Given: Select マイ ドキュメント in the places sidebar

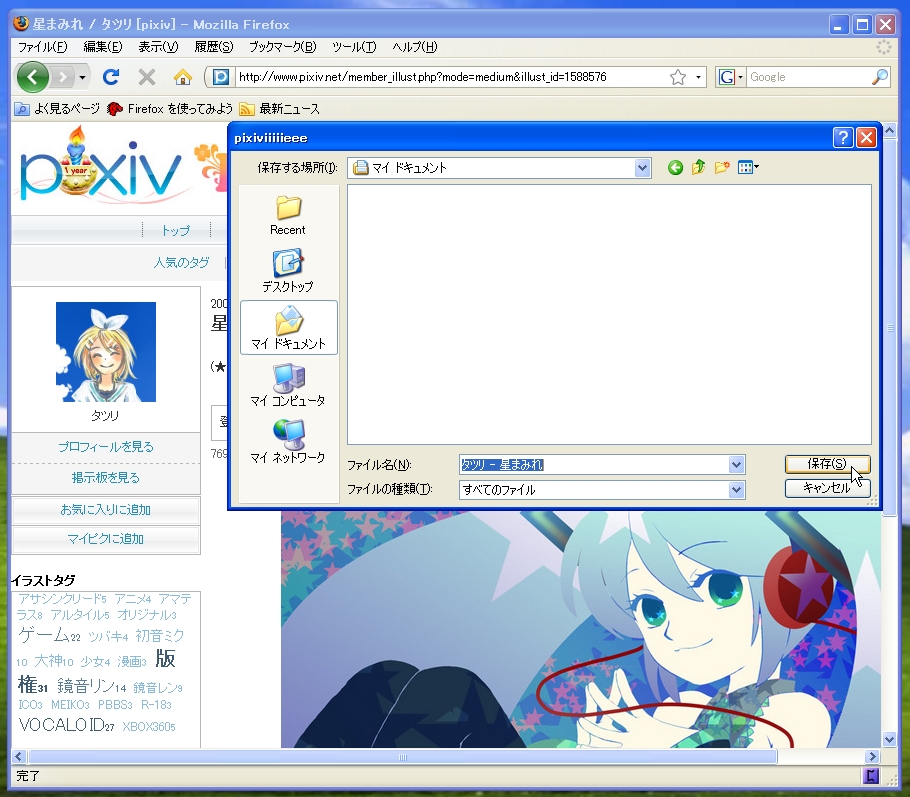Looking at the screenshot, I should pos(288,328).
